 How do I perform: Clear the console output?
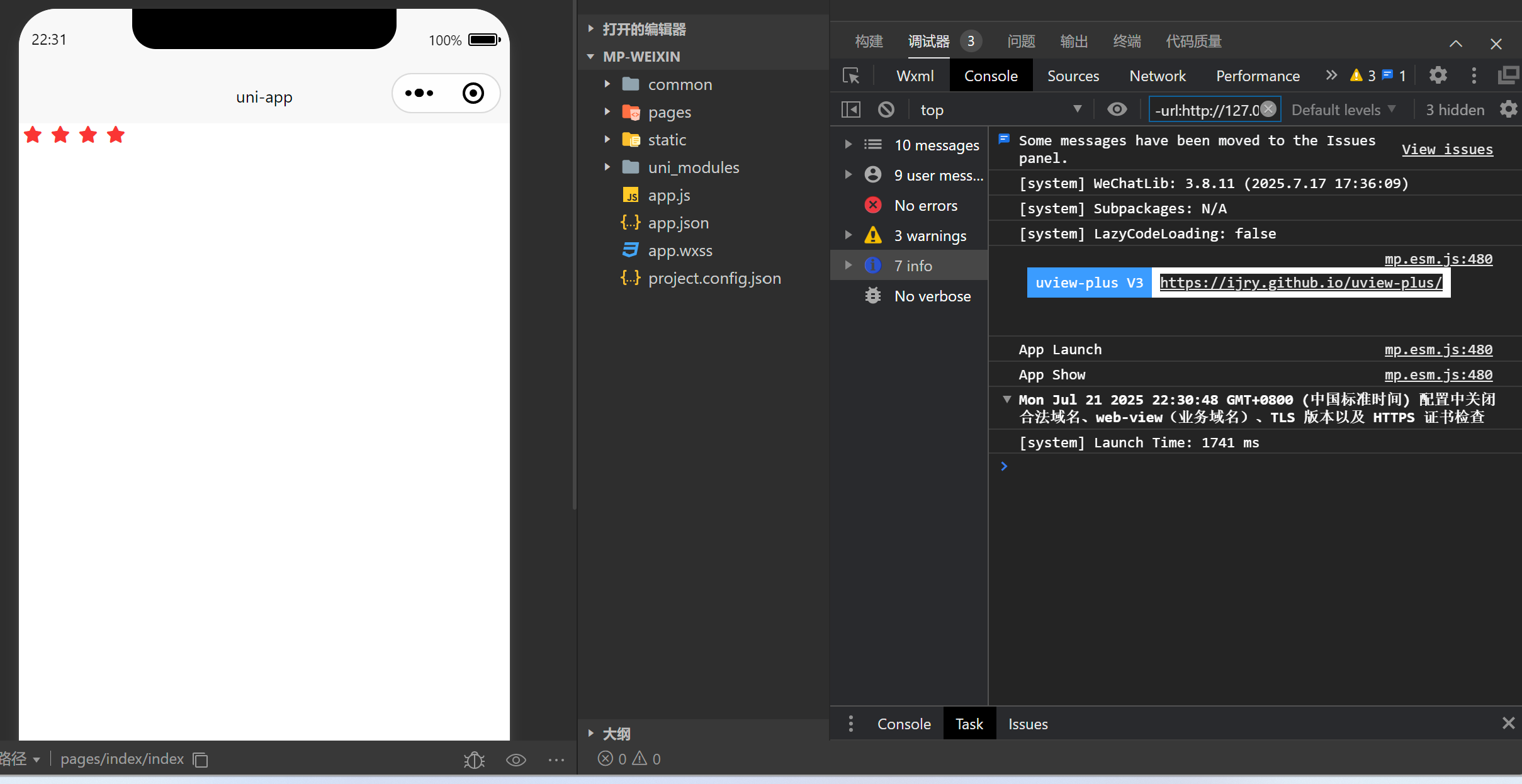pyautogui.click(x=886, y=109)
